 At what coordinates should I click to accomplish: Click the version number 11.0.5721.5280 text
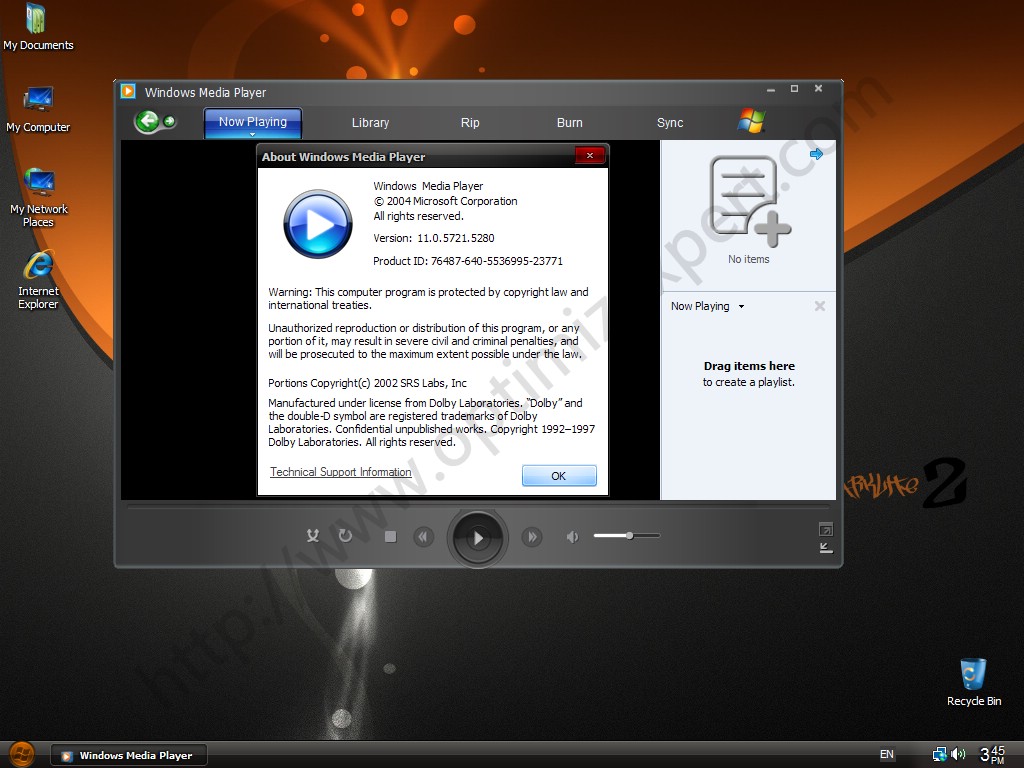point(456,238)
